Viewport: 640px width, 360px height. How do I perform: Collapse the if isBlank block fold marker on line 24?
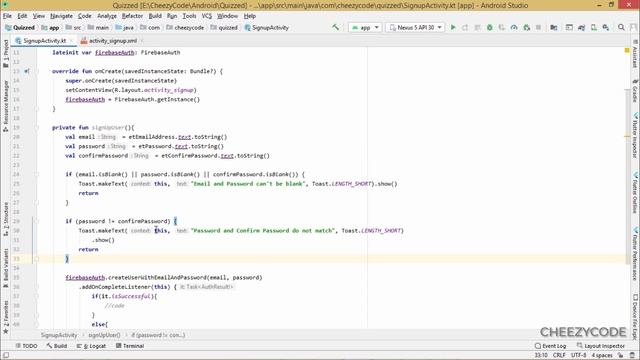pos(36,174)
